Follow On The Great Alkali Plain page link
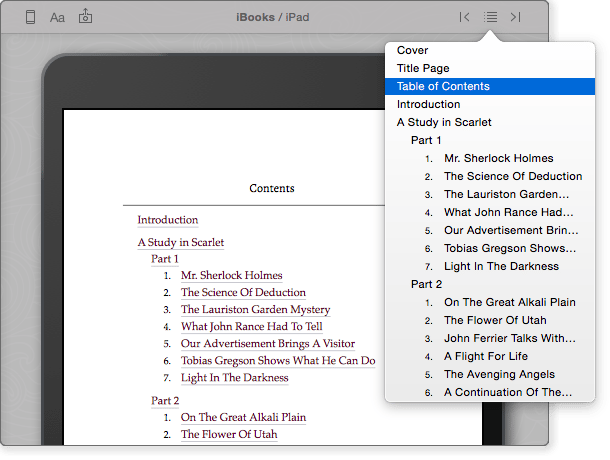Screen dimensions: 610x460 click(x=243, y=418)
